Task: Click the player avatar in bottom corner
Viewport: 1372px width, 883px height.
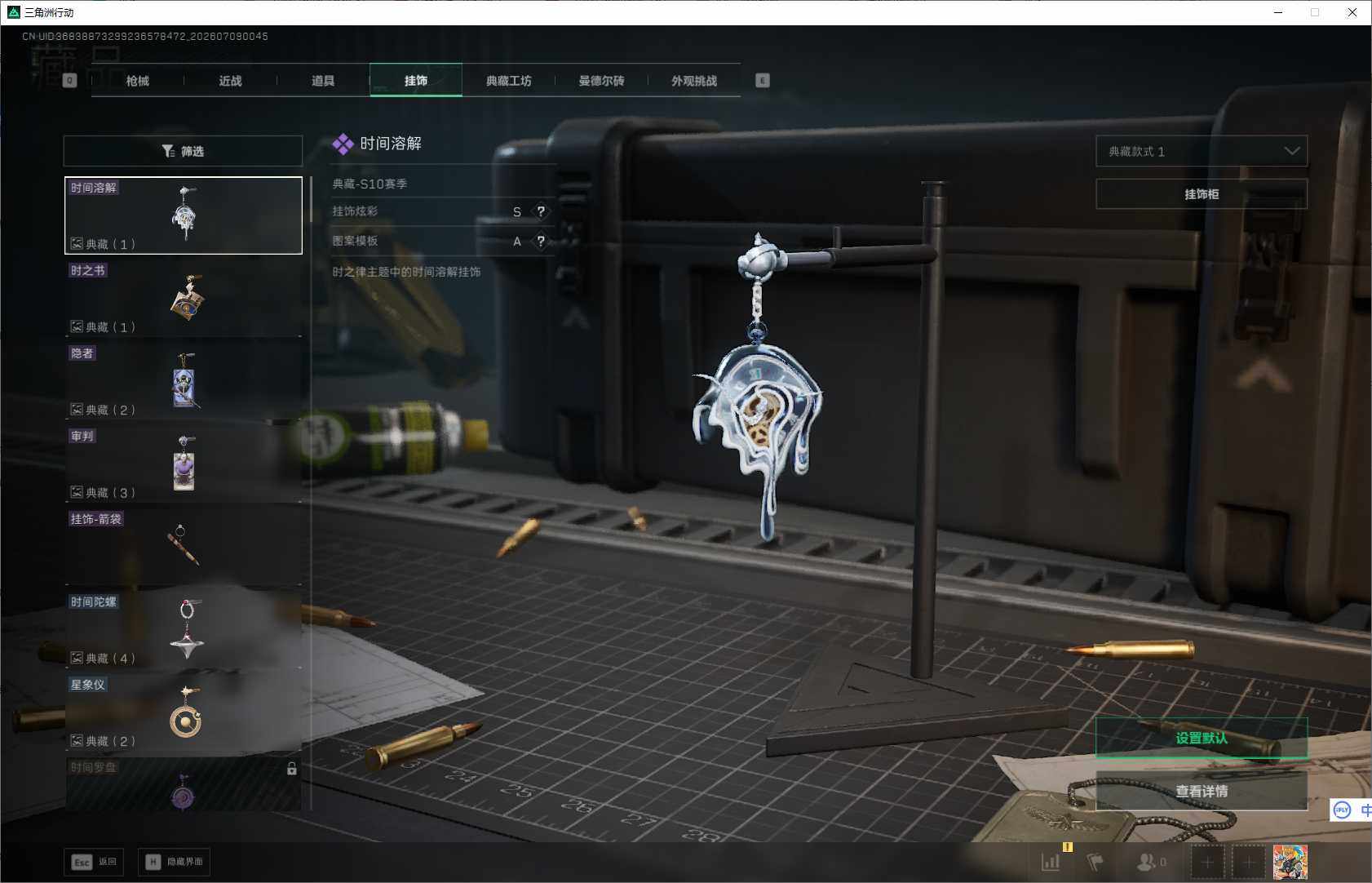Action: [1290, 862]
